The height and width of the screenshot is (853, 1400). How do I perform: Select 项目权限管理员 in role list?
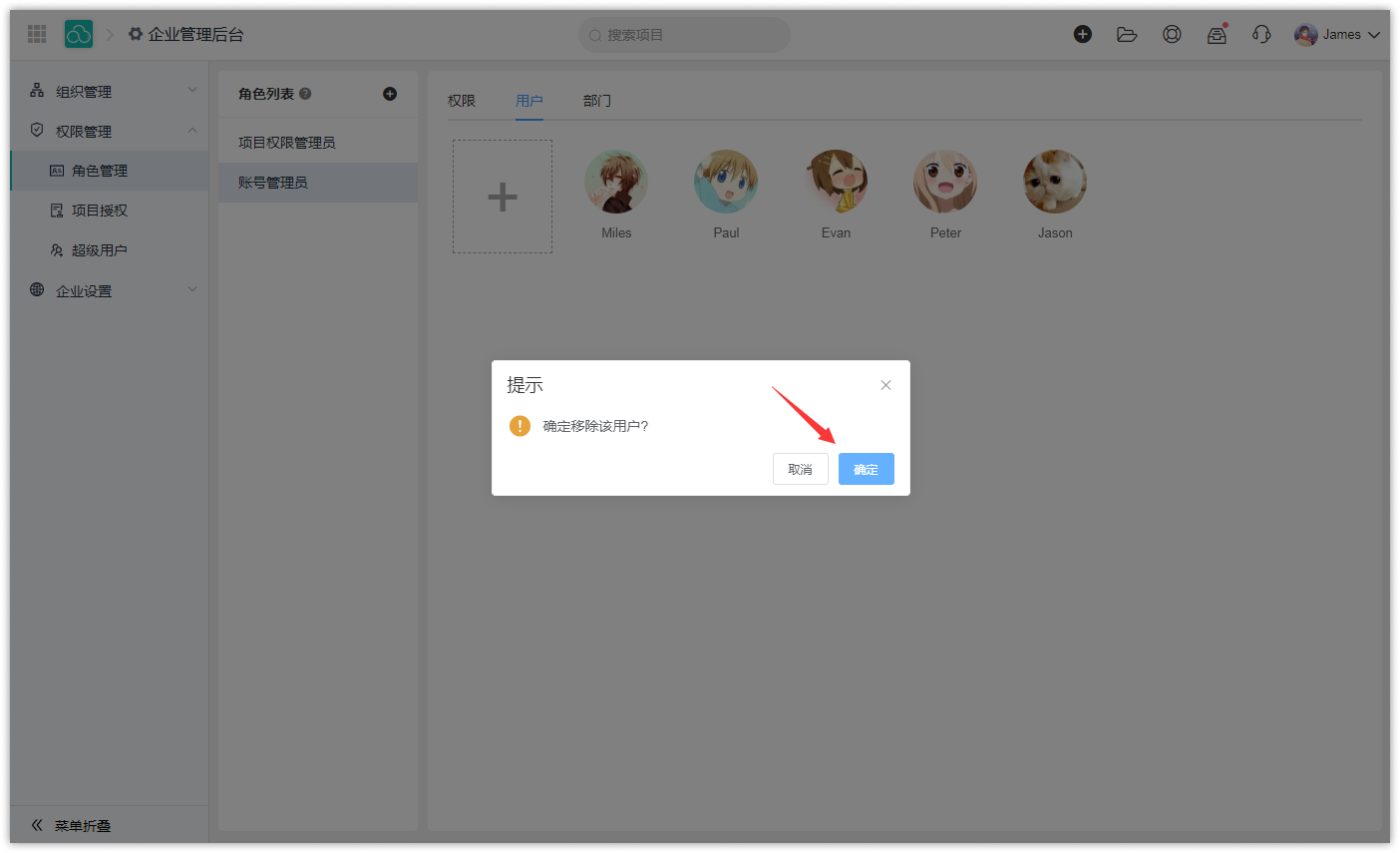point(287,143)
